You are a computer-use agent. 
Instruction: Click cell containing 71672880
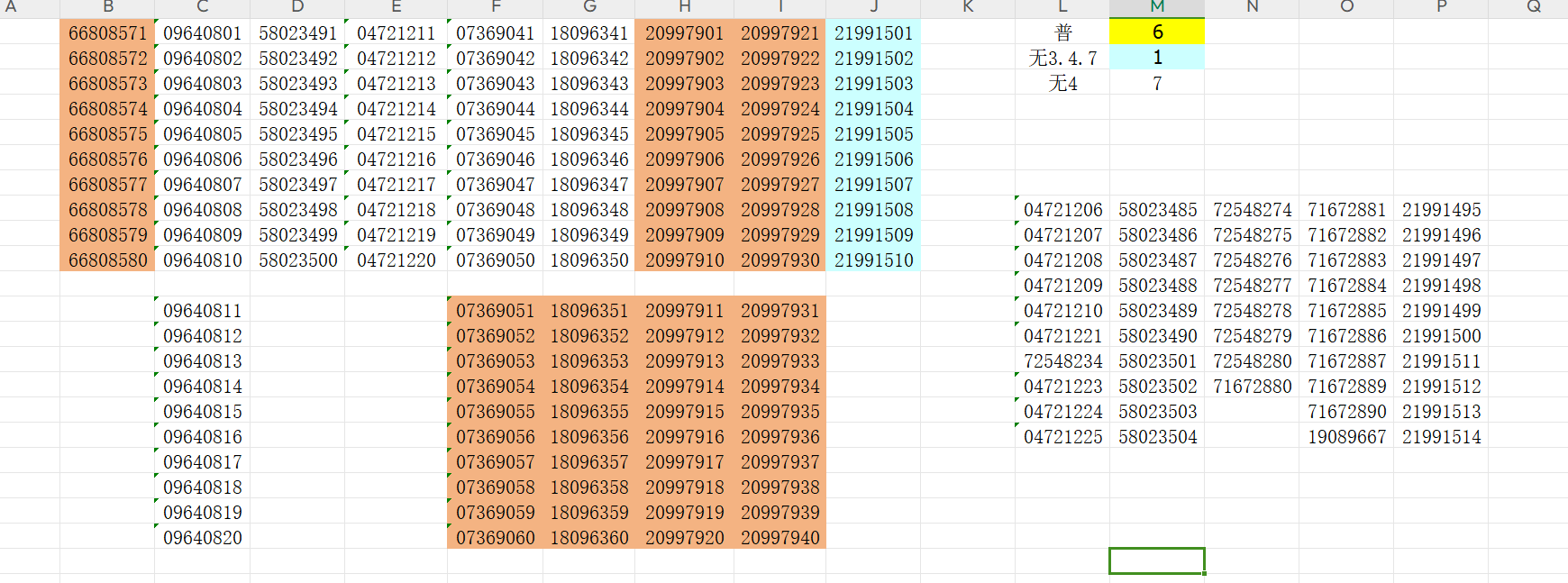coord(1252,387)
